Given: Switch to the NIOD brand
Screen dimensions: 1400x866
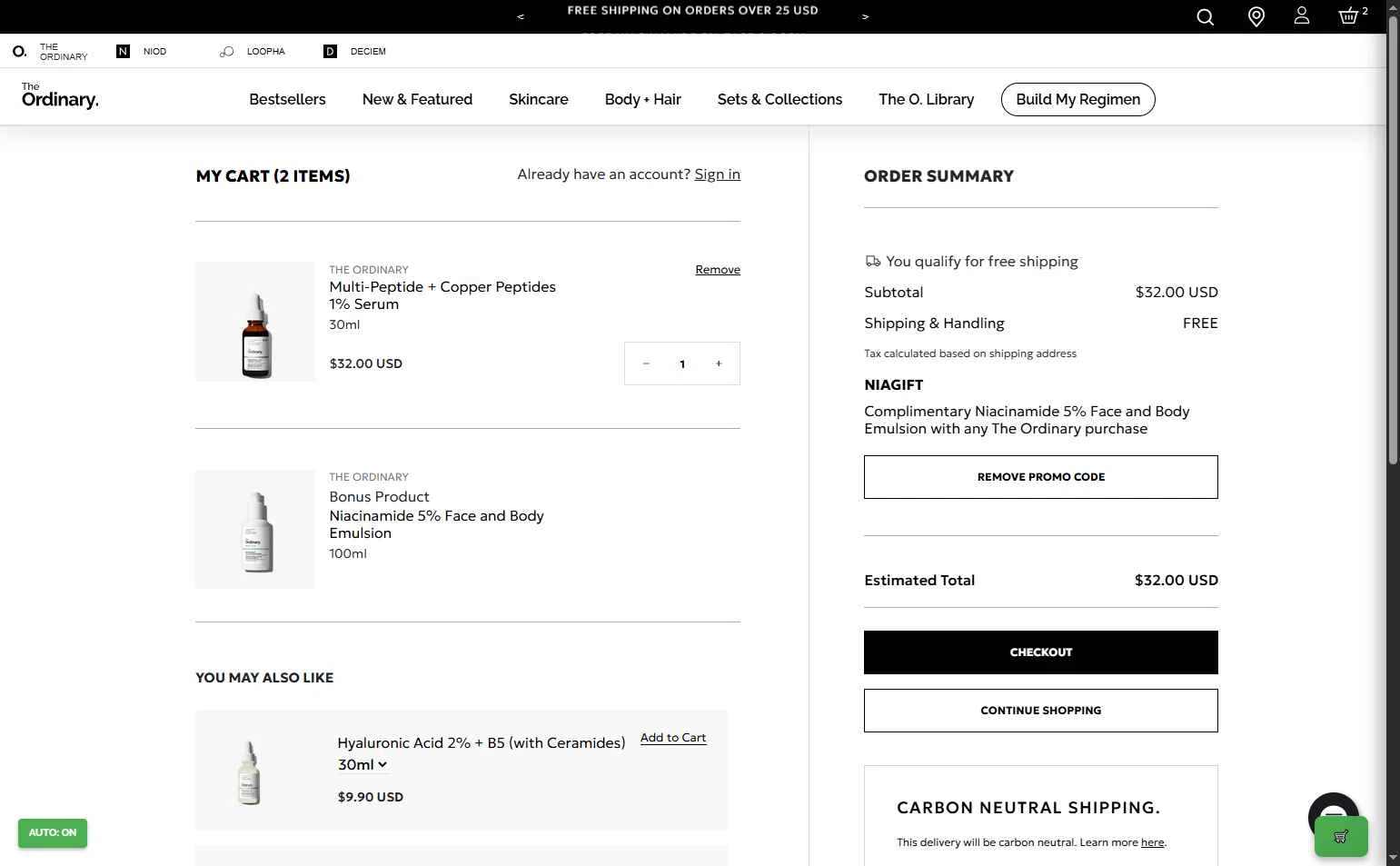Looking at the screenshot, I should [x=142, y=52].
